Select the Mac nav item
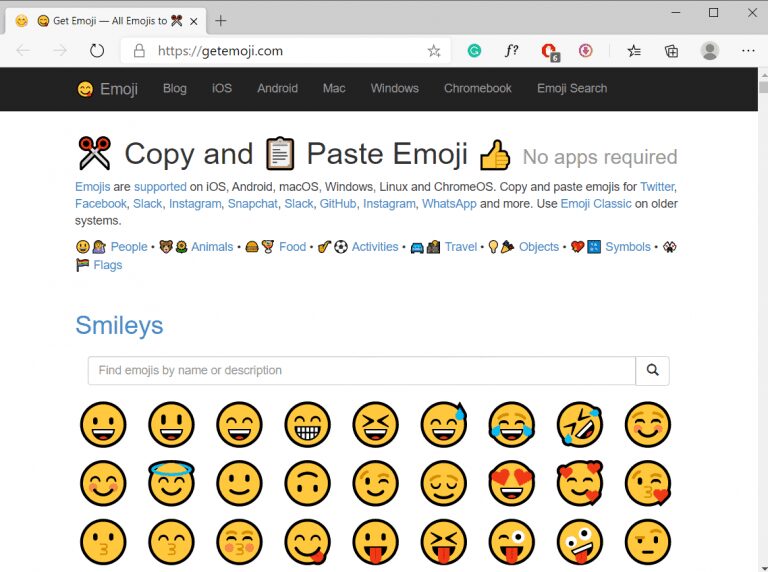 (334, 88)
